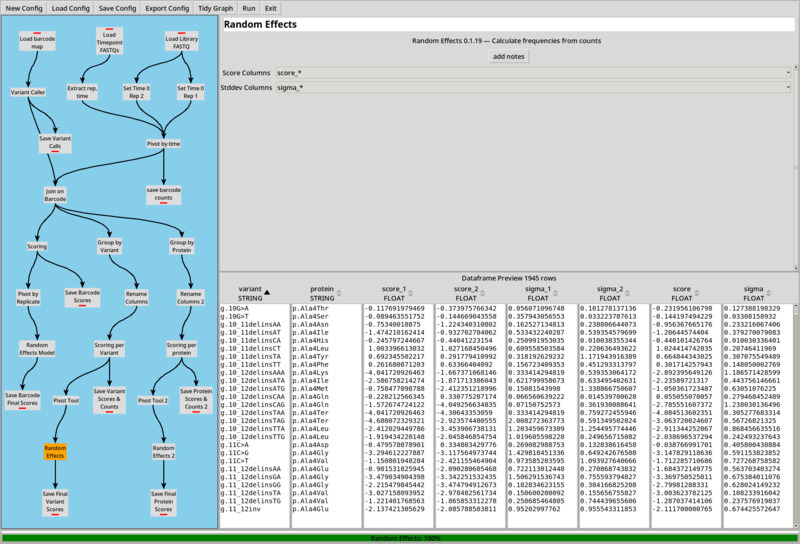Select the Save Barcode Final Scores node

[x=22, y=400]
